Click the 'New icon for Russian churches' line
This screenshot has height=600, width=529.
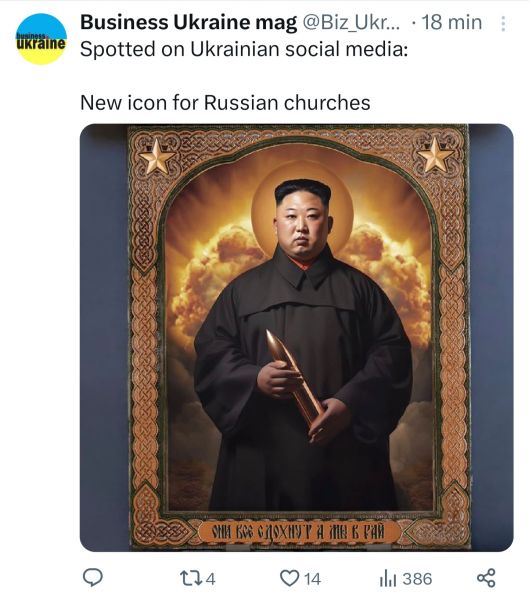(225, 103)
